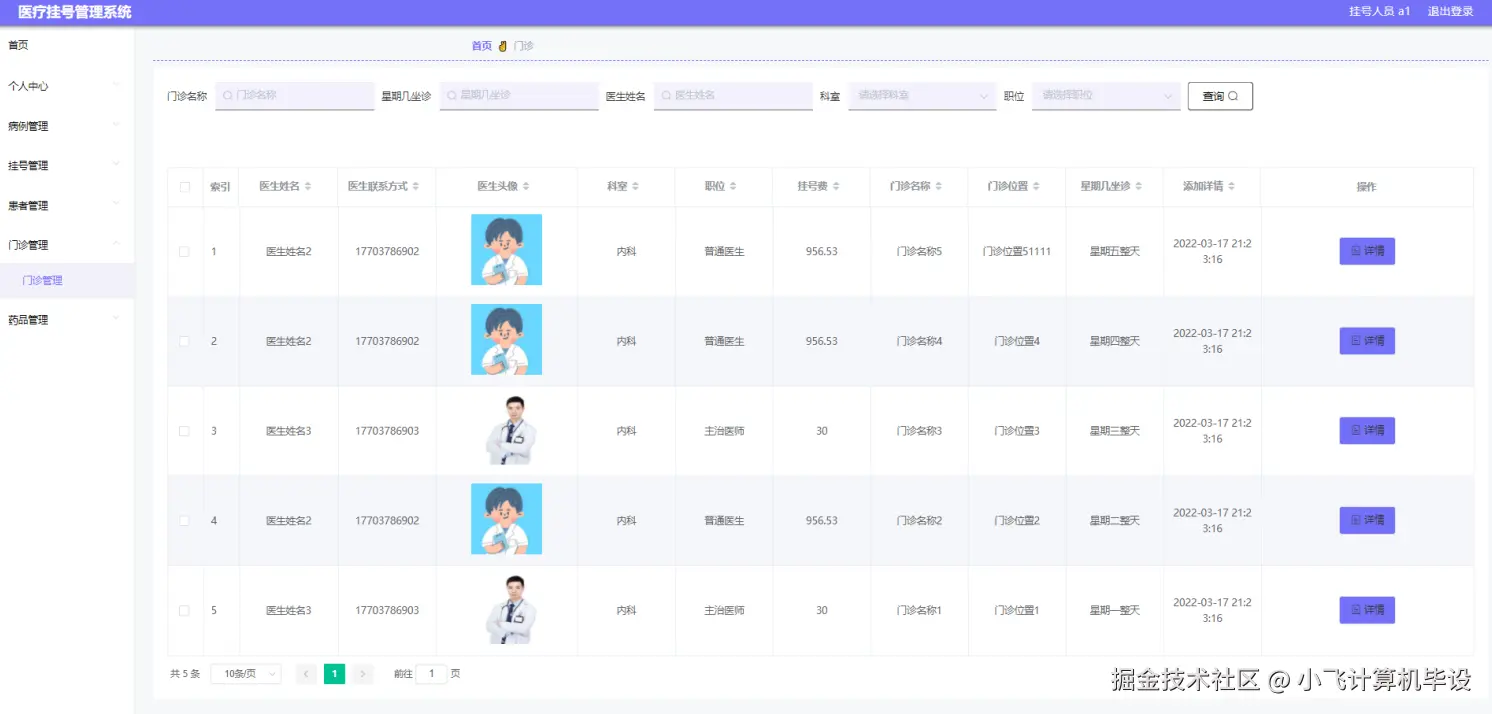
Task: Toggle the select-all header checkbox
Action: (x=184, y=187)
